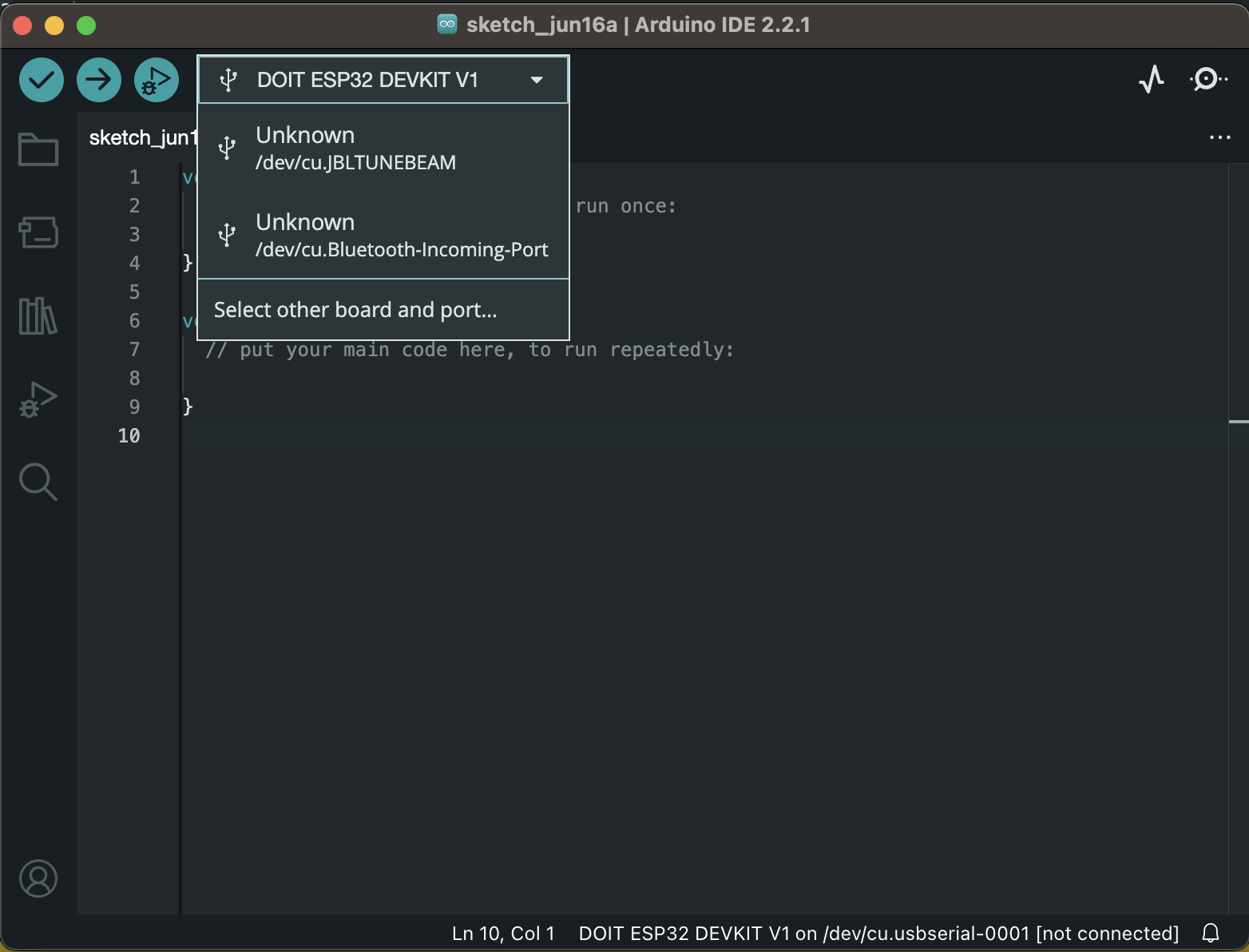This screenshot has height=952, width=1249.
Task: Close the Arduino IDE window
Action: (x=22, y=26)
